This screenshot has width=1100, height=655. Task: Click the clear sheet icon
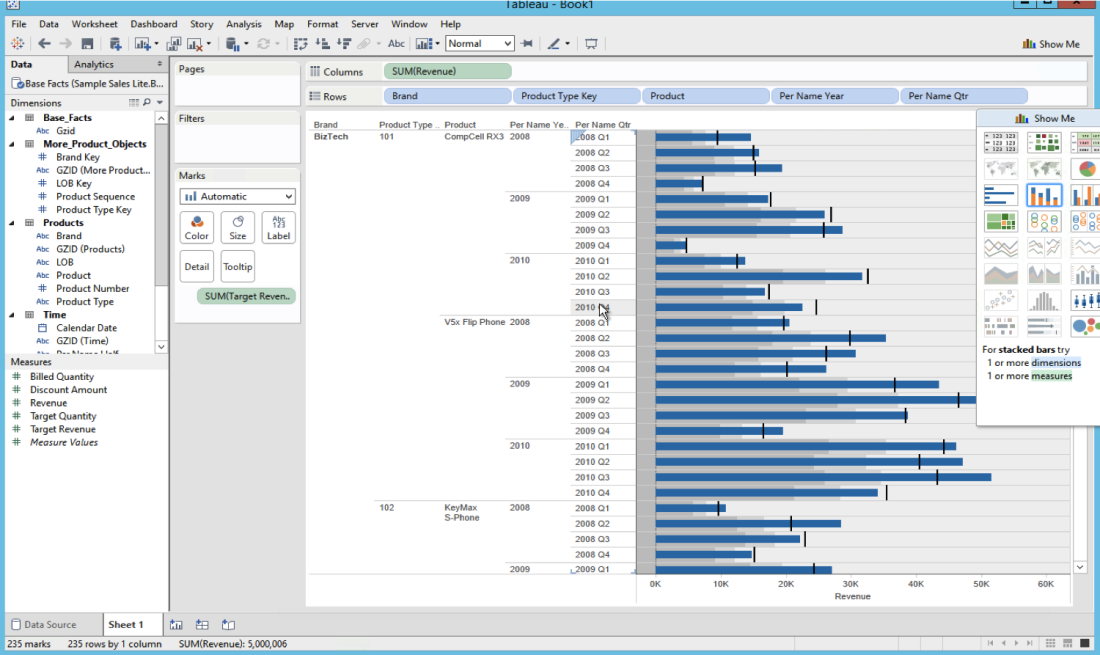(x=196, y=43)
